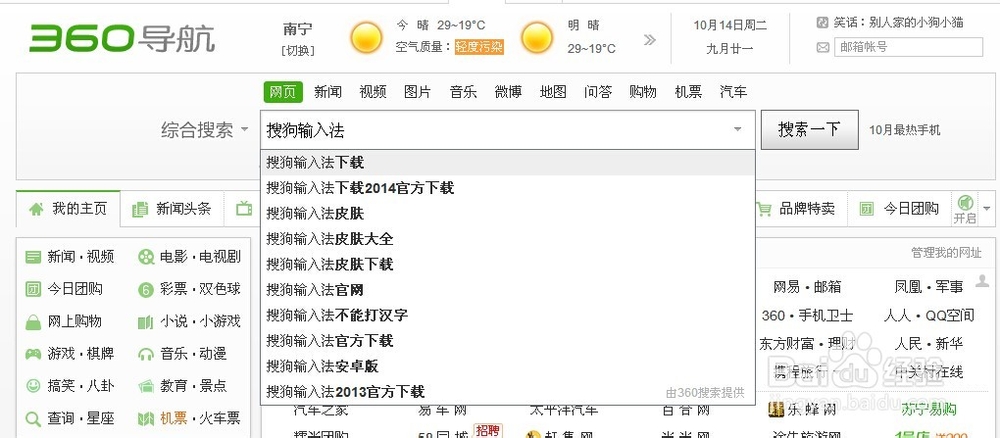
Task: Click the lottery ball icon for 彩票
Action: pyautogui.click(x=146, y=290)
